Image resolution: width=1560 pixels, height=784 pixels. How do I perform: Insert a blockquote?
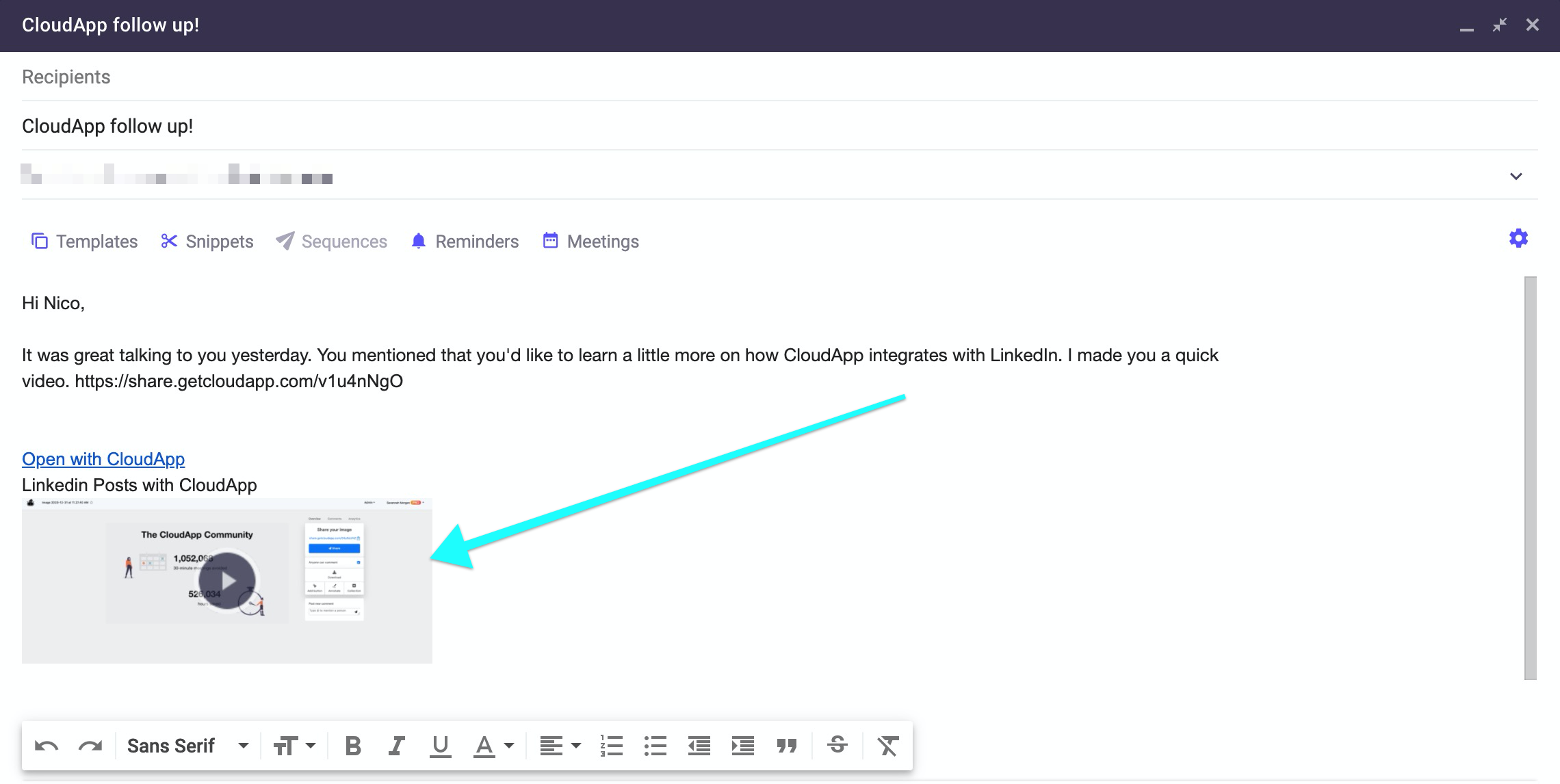coord(787,746)
